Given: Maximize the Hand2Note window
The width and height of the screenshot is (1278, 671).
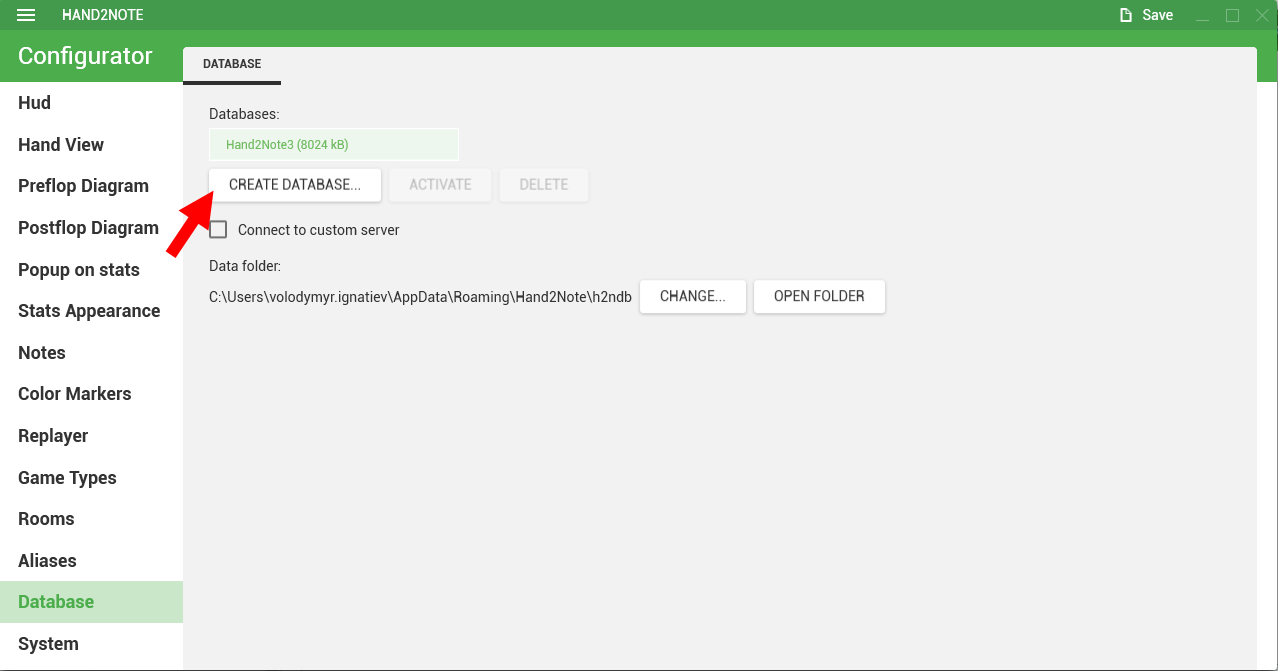Looking at the screenshot, I should [1233, 15].
